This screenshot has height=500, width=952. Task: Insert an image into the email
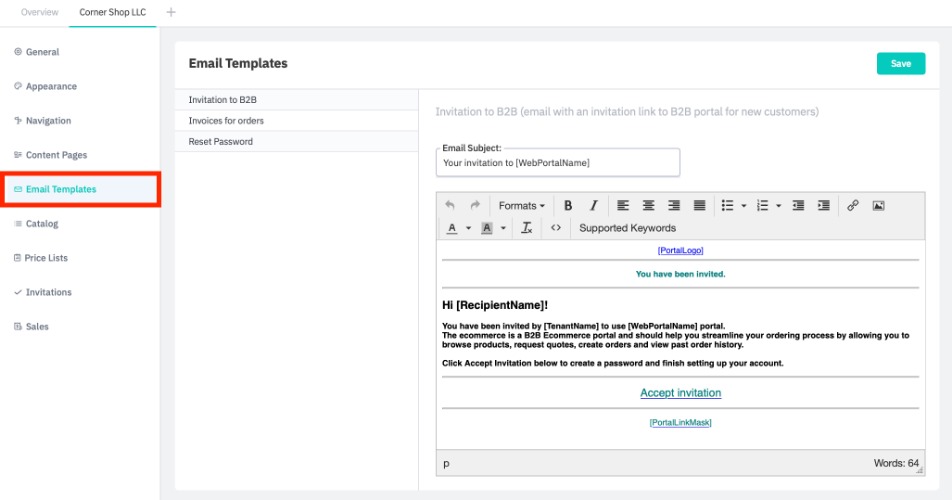tap(878, 206)
